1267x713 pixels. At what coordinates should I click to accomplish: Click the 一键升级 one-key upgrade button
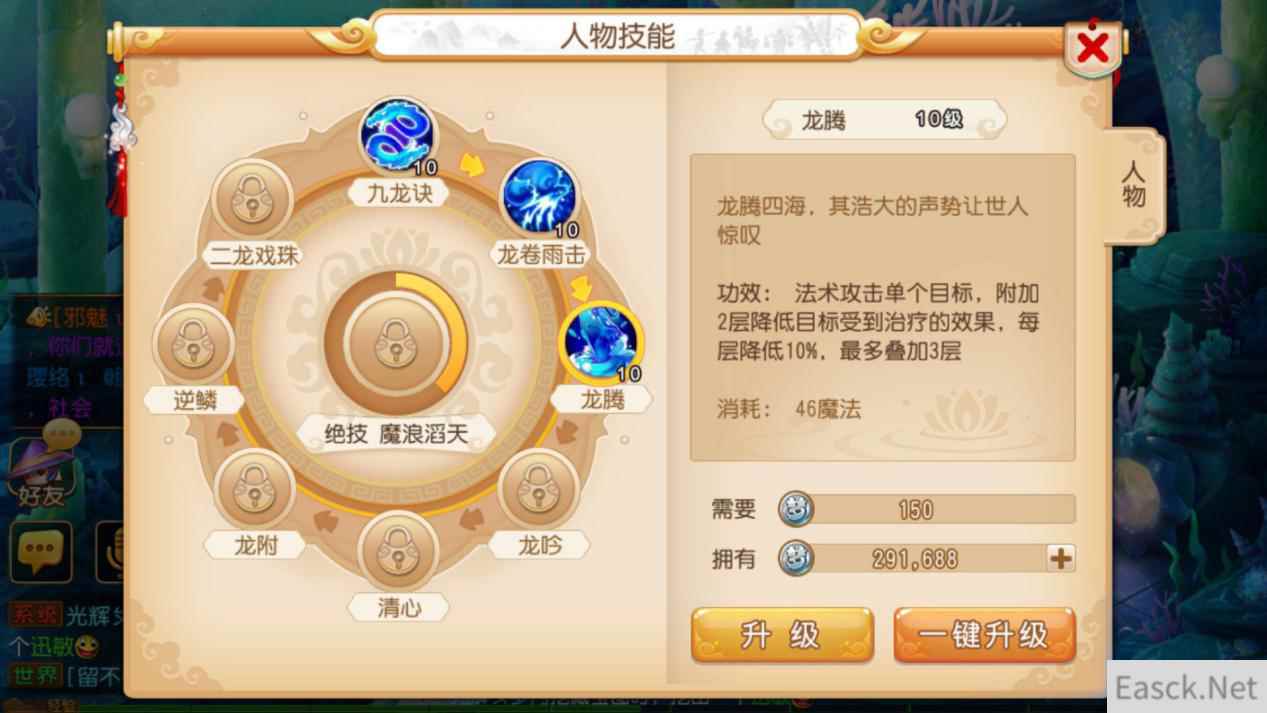click(984, 635)
